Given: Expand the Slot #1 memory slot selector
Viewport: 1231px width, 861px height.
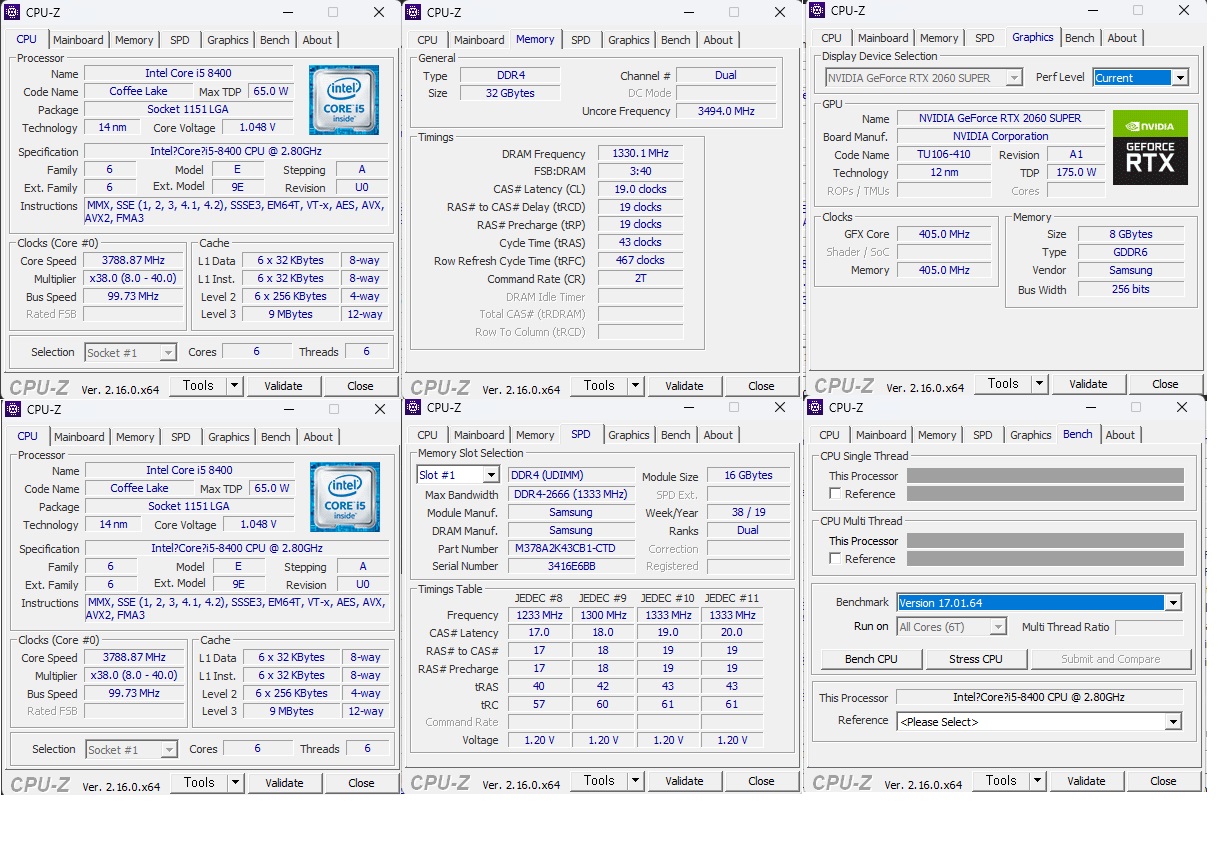Looking at the screenshot, I should pyautogui.click(x=491, y=476).
